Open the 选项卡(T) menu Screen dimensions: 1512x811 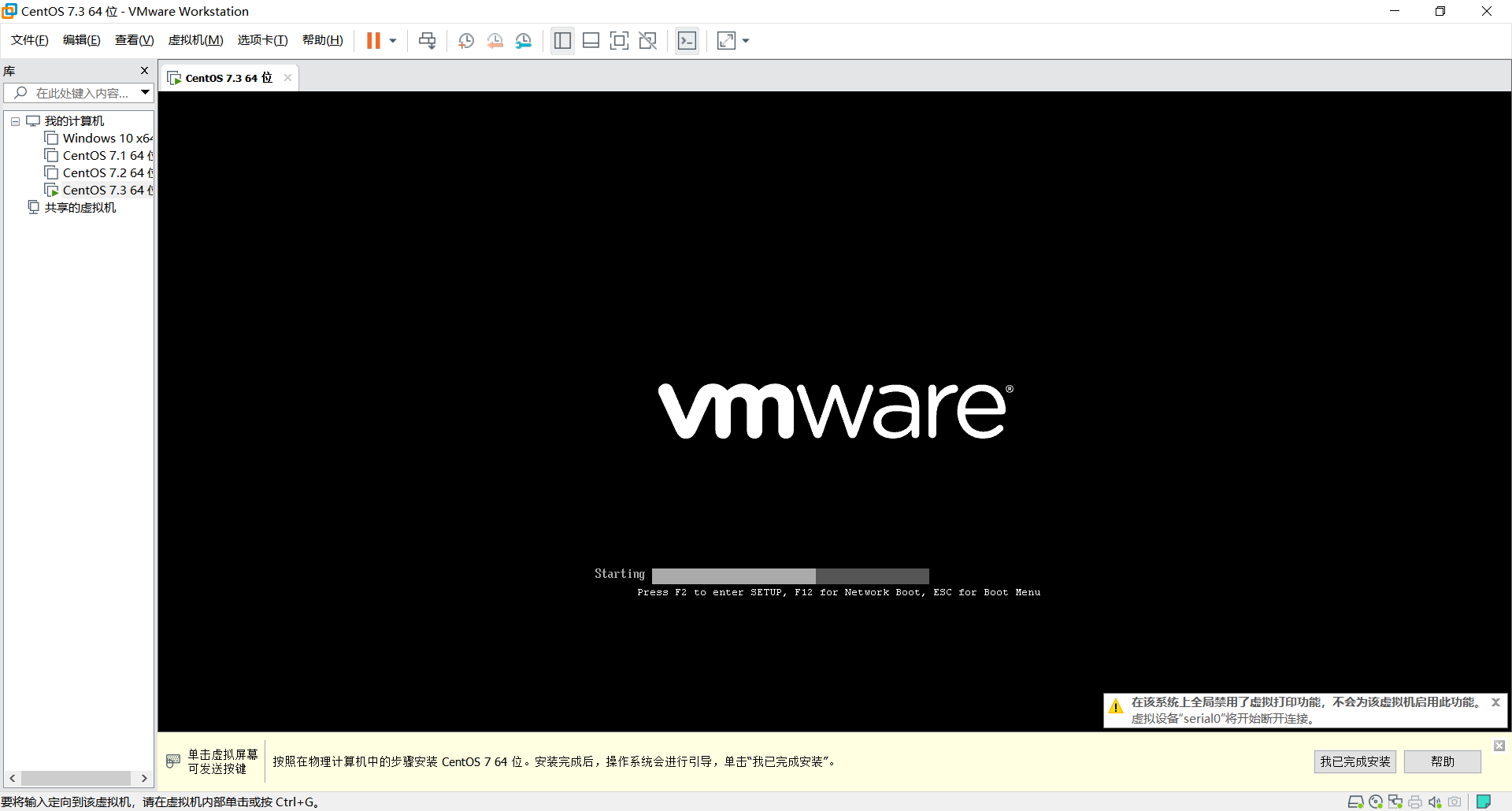coord(263,40)
